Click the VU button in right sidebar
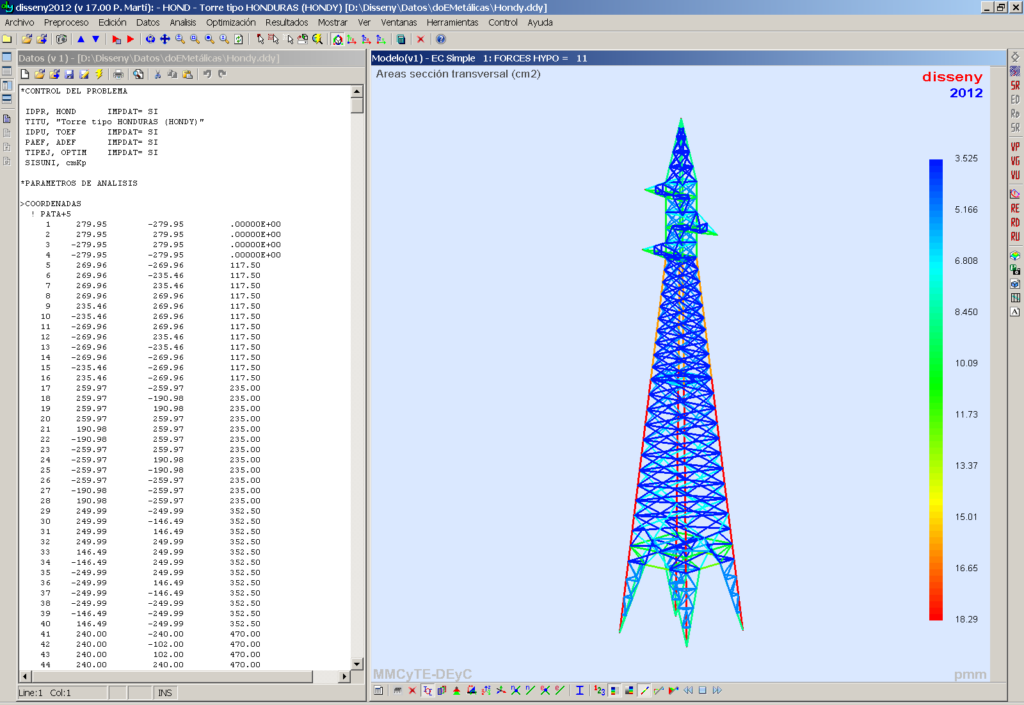 coord(1015,176)
